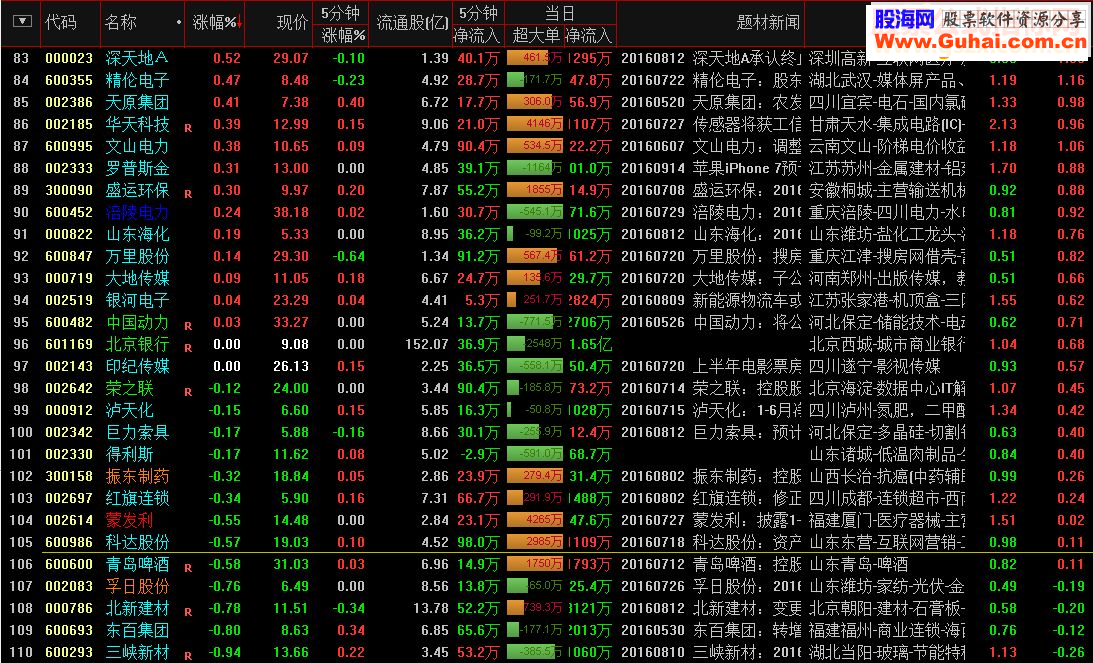Select 孚日股份 stock name

(137, 586)
